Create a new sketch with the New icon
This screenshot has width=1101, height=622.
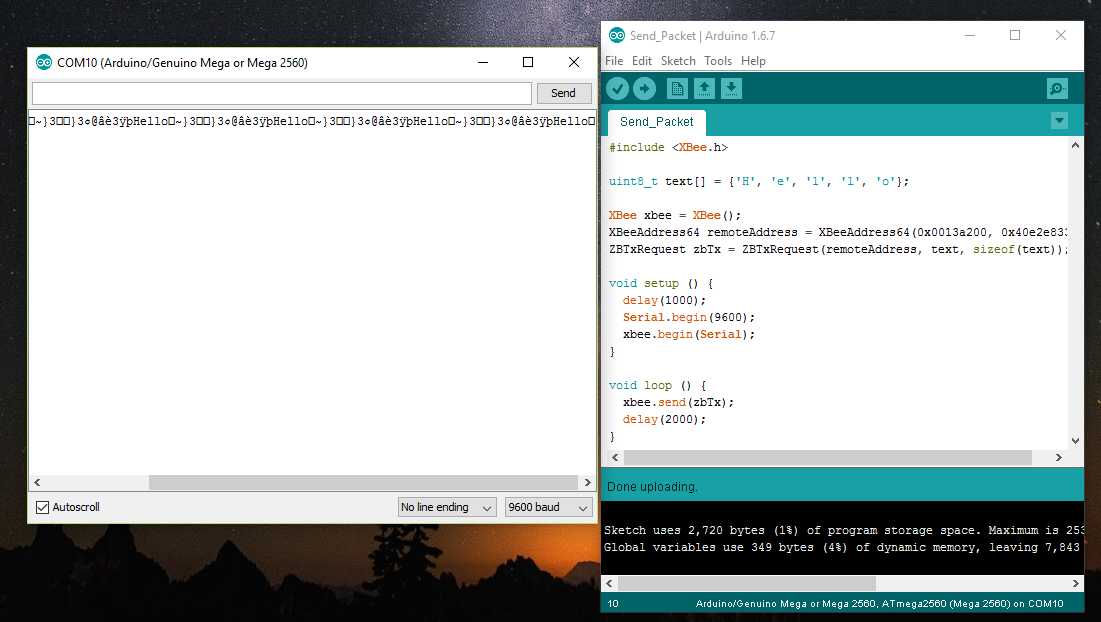677,88
